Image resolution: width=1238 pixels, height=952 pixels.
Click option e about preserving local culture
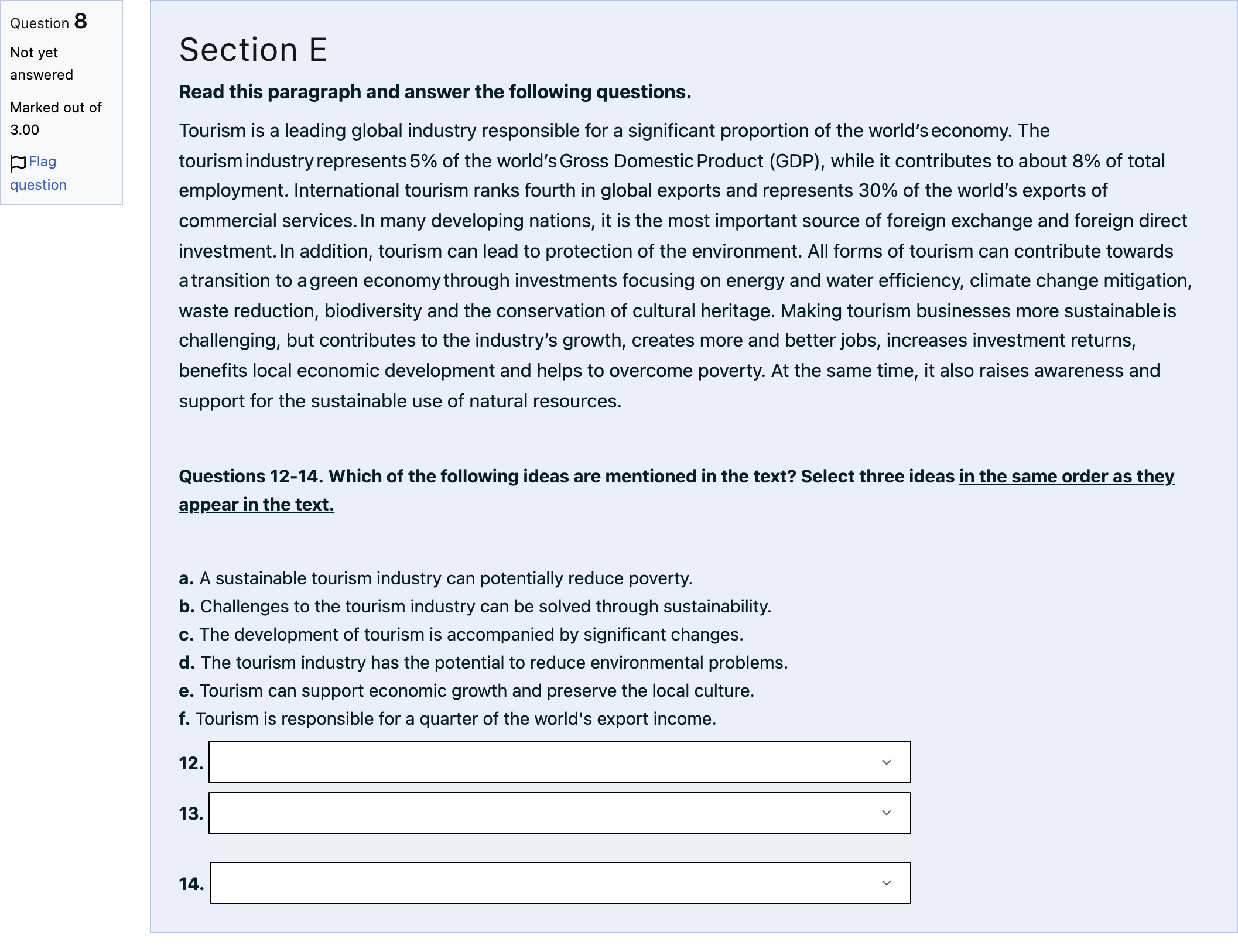(x=466, y=691)
